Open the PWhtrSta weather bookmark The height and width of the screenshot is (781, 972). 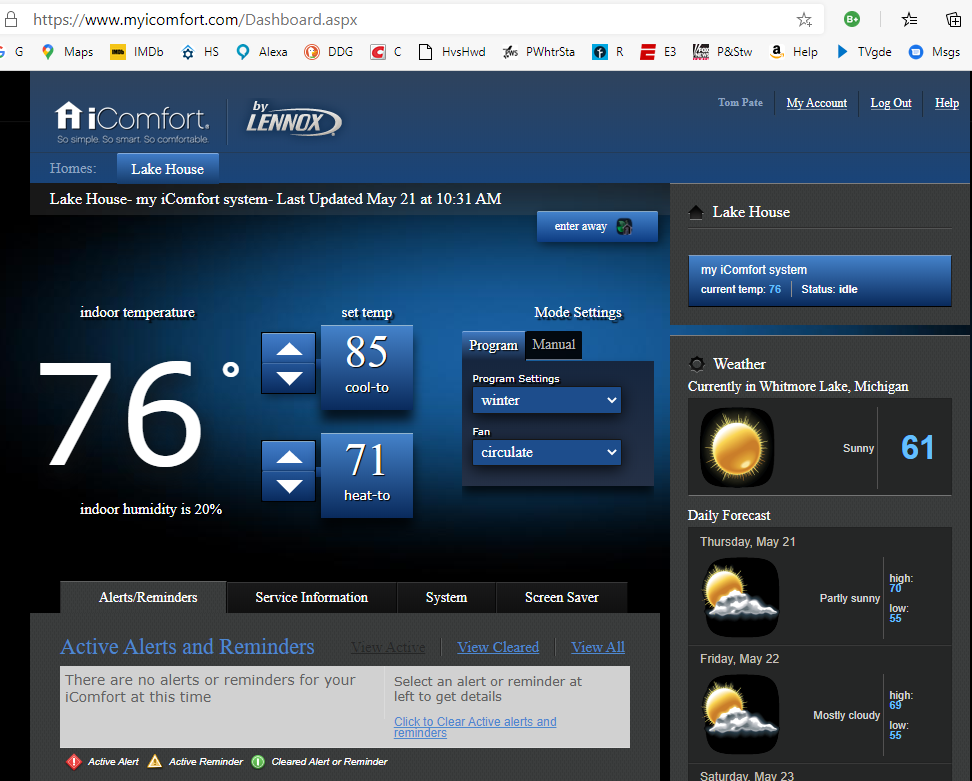539,52
